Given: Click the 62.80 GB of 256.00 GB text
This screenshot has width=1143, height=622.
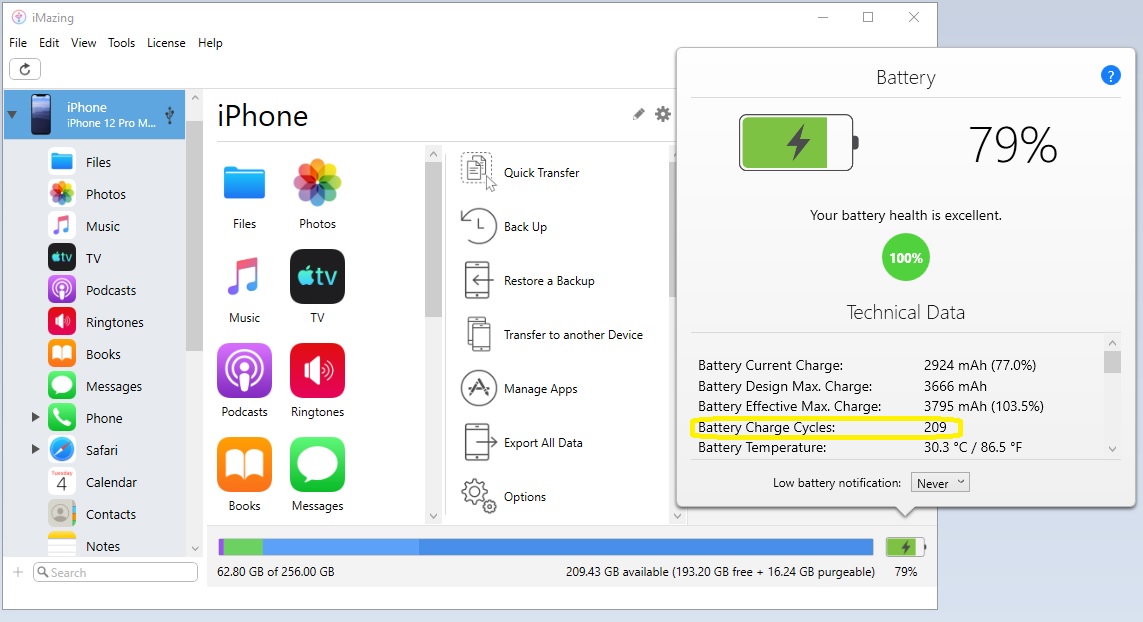Looking at the screenshot, I should point(276,572).
